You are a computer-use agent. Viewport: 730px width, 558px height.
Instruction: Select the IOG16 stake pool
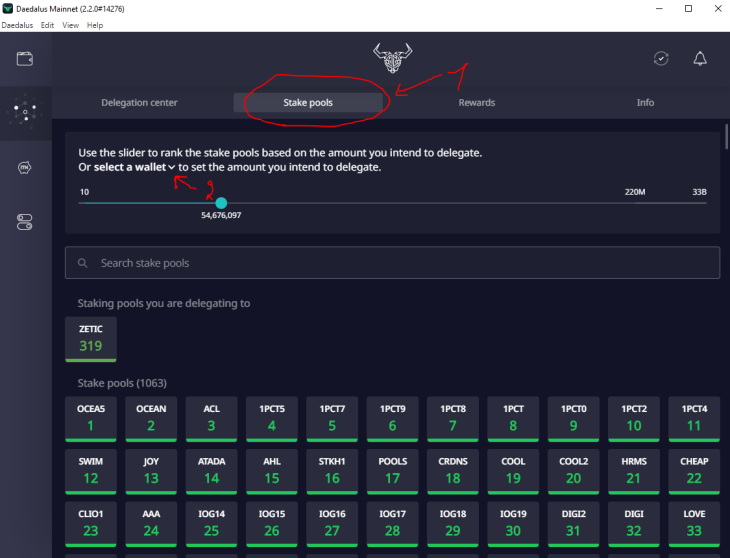[x=332, y=524]
